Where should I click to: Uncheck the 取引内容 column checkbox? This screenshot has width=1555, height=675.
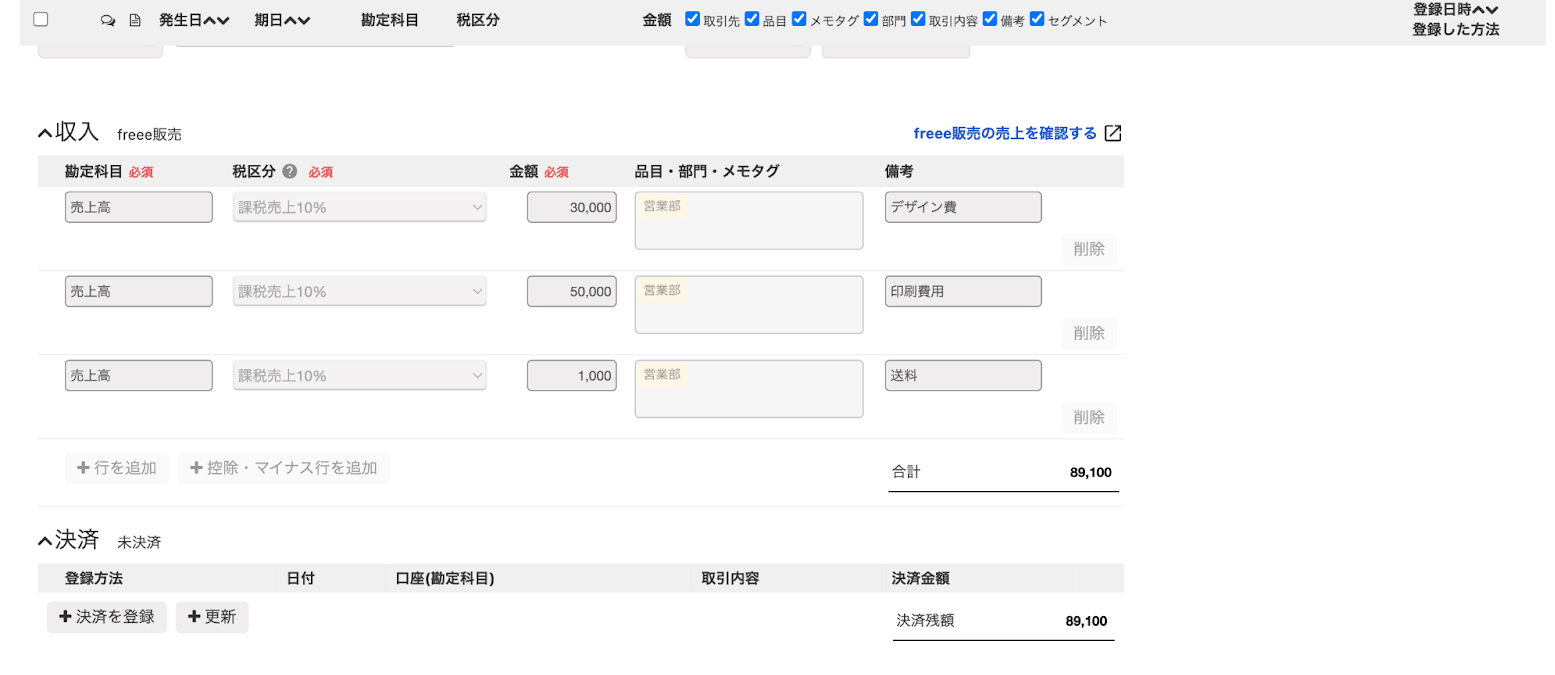[918, 18]
